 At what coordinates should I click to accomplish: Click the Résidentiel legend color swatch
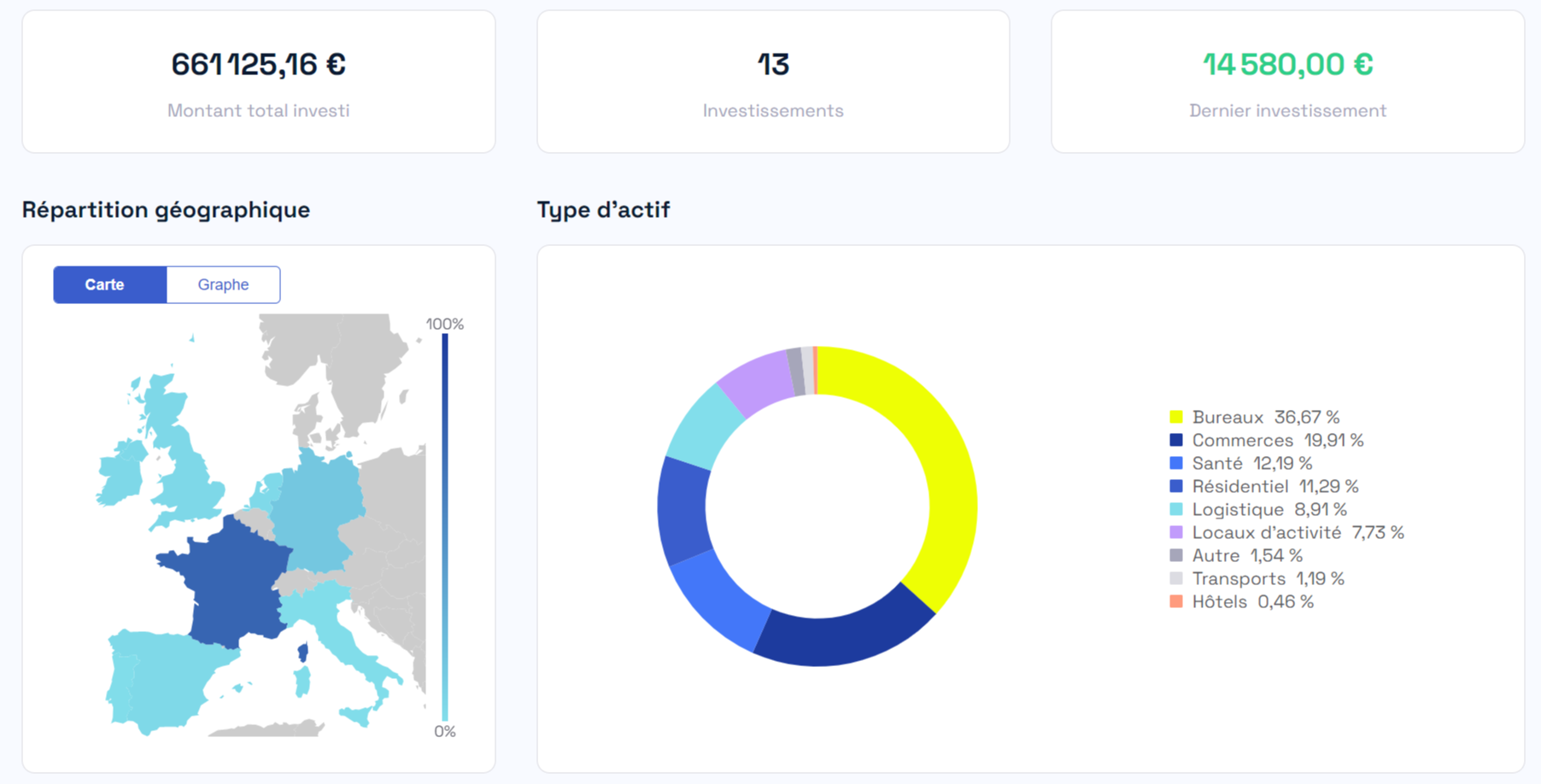tap(1176, 486)
